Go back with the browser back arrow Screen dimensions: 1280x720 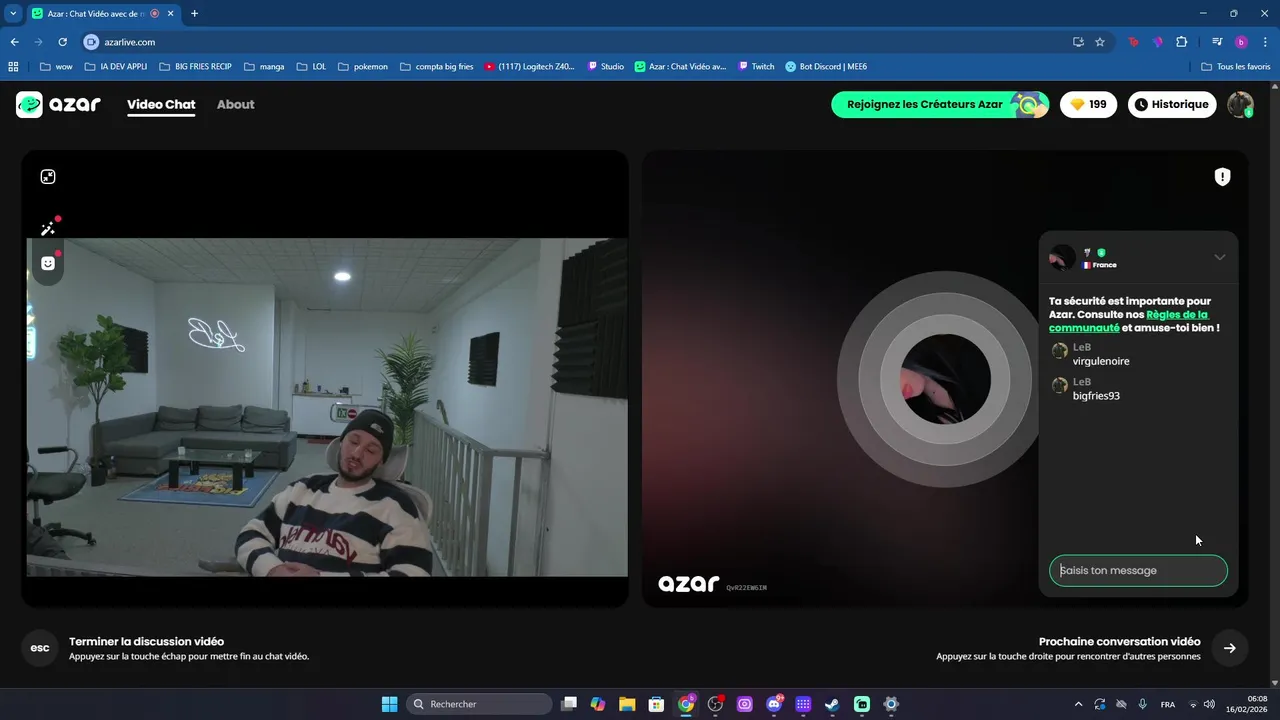tap(14, 42)
